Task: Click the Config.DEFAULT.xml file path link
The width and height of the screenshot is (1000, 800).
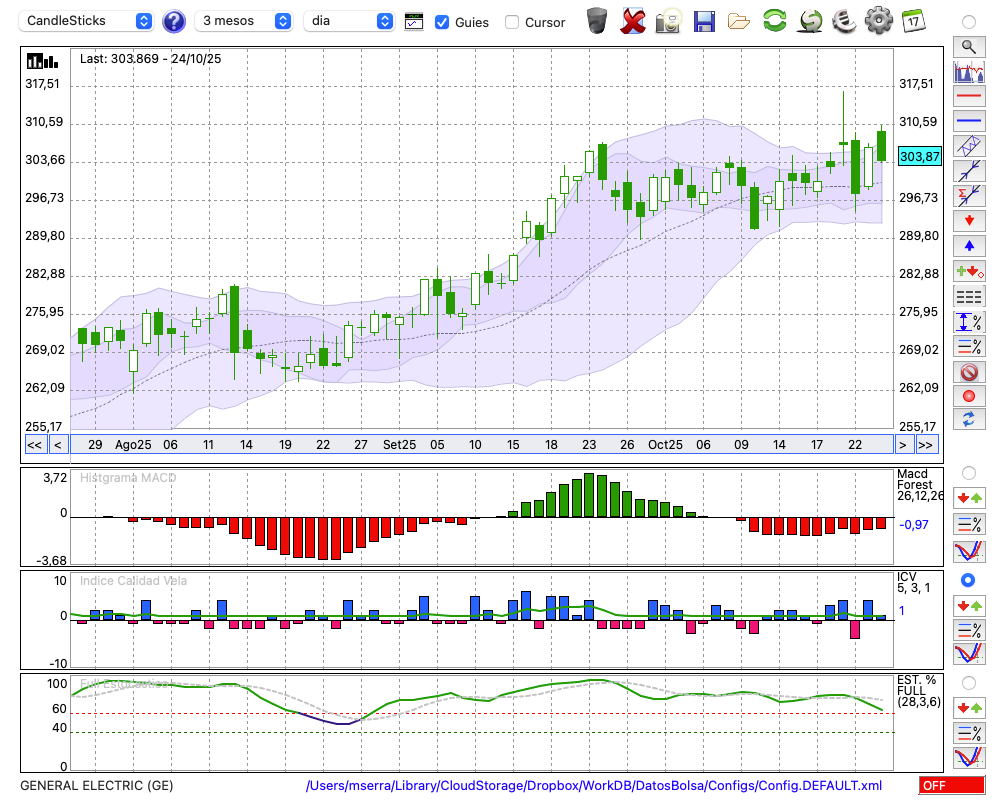Action: click(x=594, y=785)
